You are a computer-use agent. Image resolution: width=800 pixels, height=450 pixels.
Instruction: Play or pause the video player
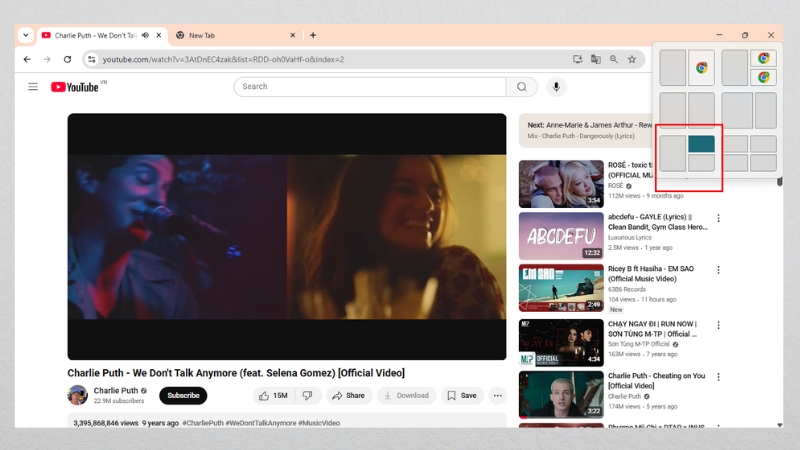pyautogui.click(x=287, y=237)
